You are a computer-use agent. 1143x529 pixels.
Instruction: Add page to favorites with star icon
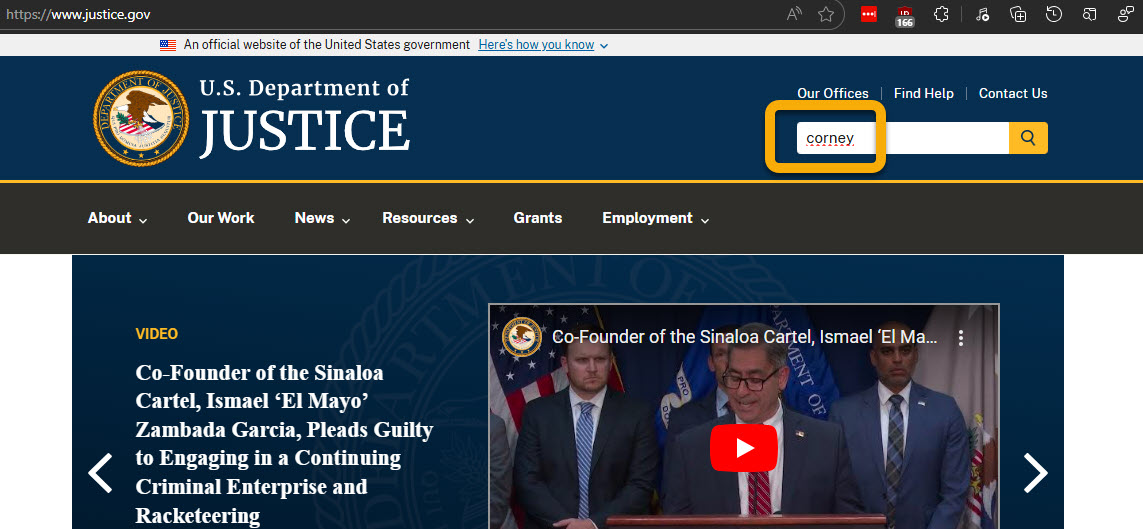click(825, 15)
